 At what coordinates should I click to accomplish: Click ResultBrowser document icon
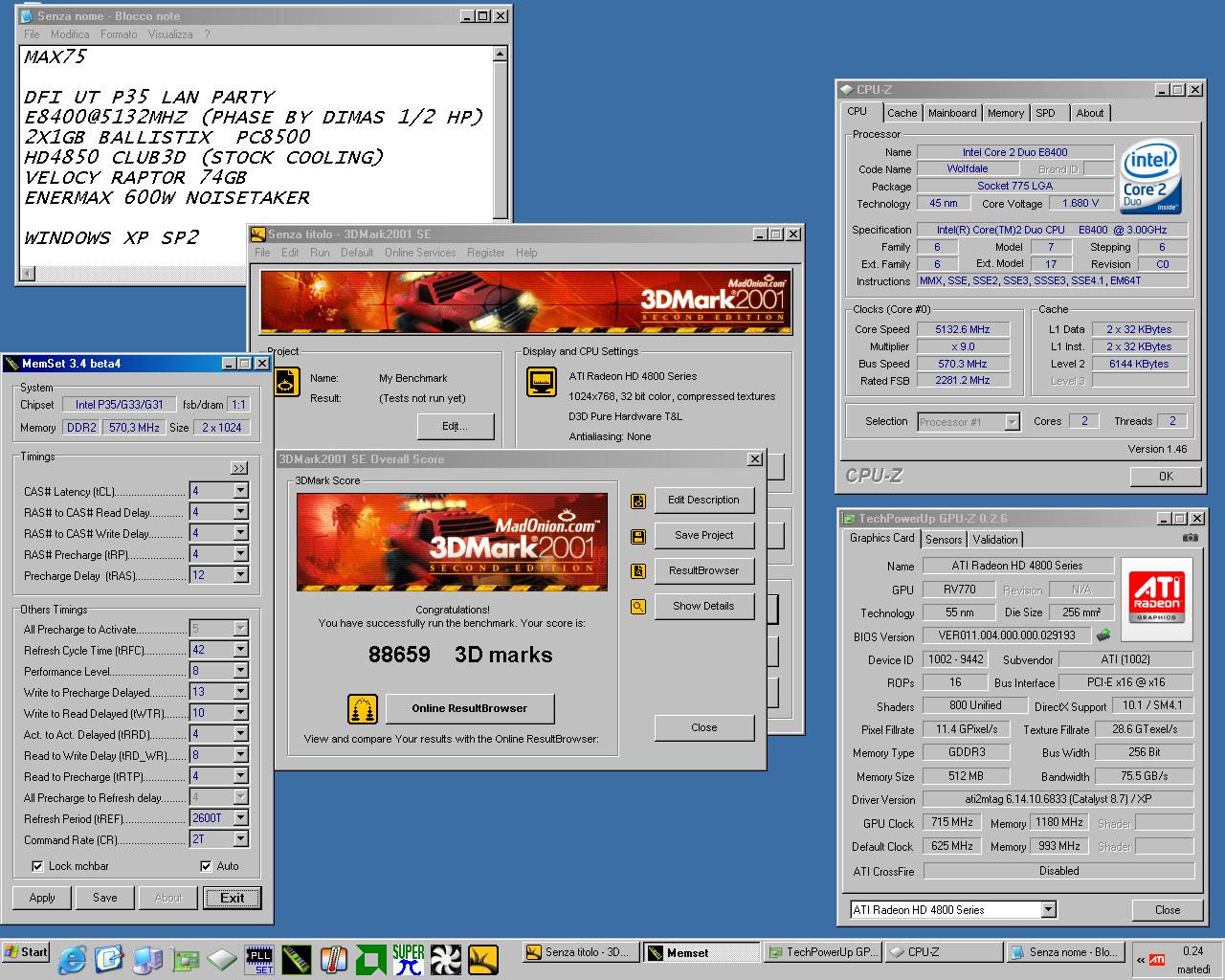(638, 571)
